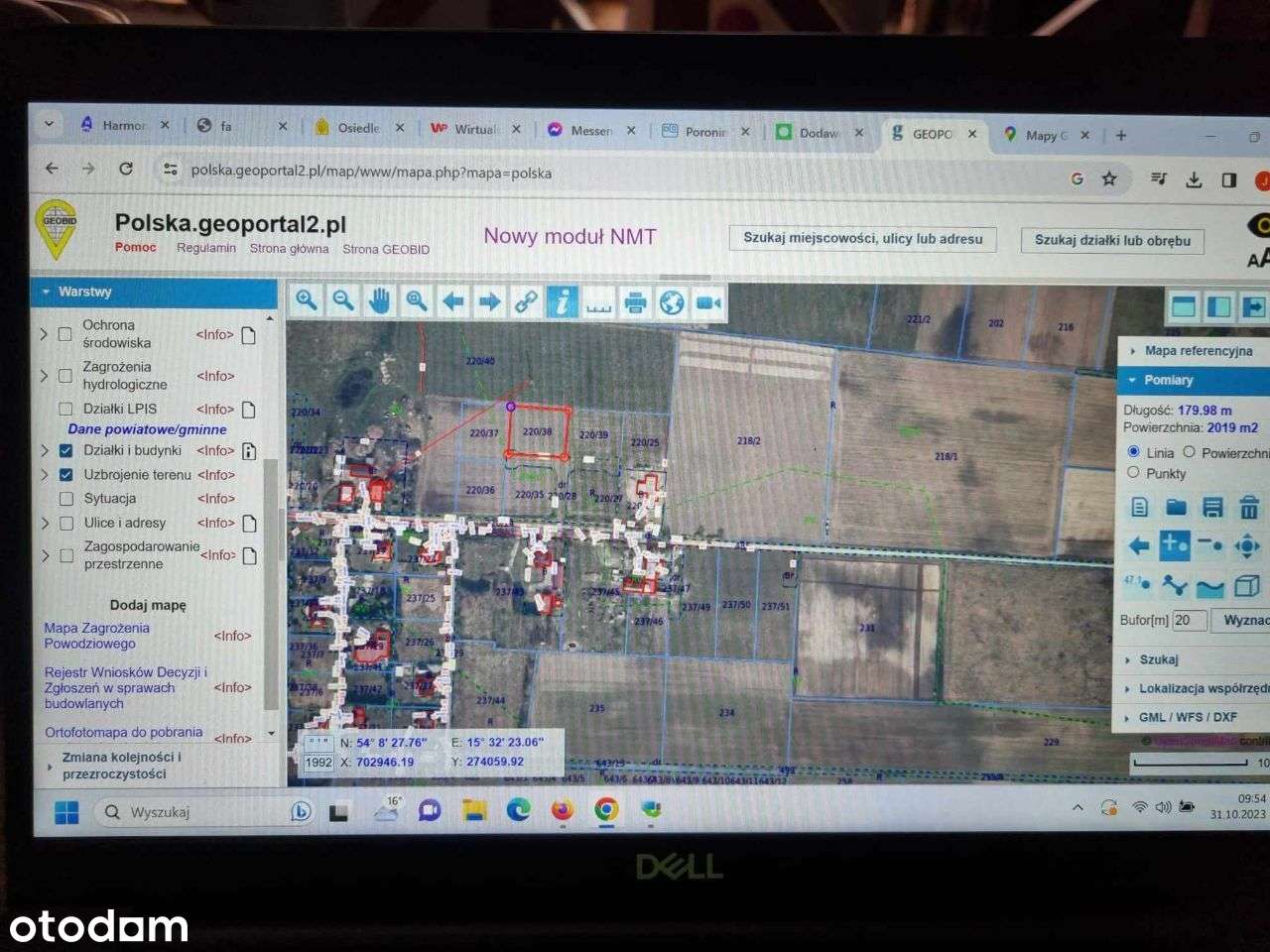Select the add point tool
The image size is (1270, 952).
[x=1175, y=544]
